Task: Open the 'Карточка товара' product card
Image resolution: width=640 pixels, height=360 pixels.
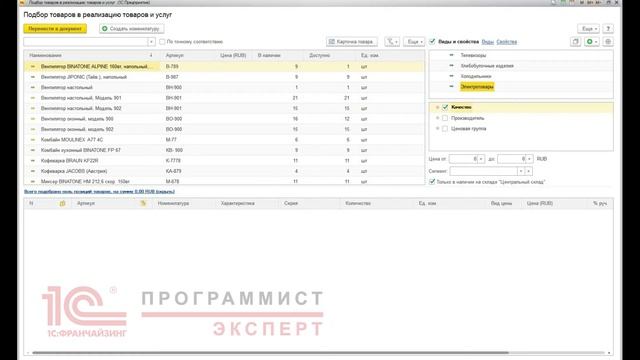Action: coord(351,42)
